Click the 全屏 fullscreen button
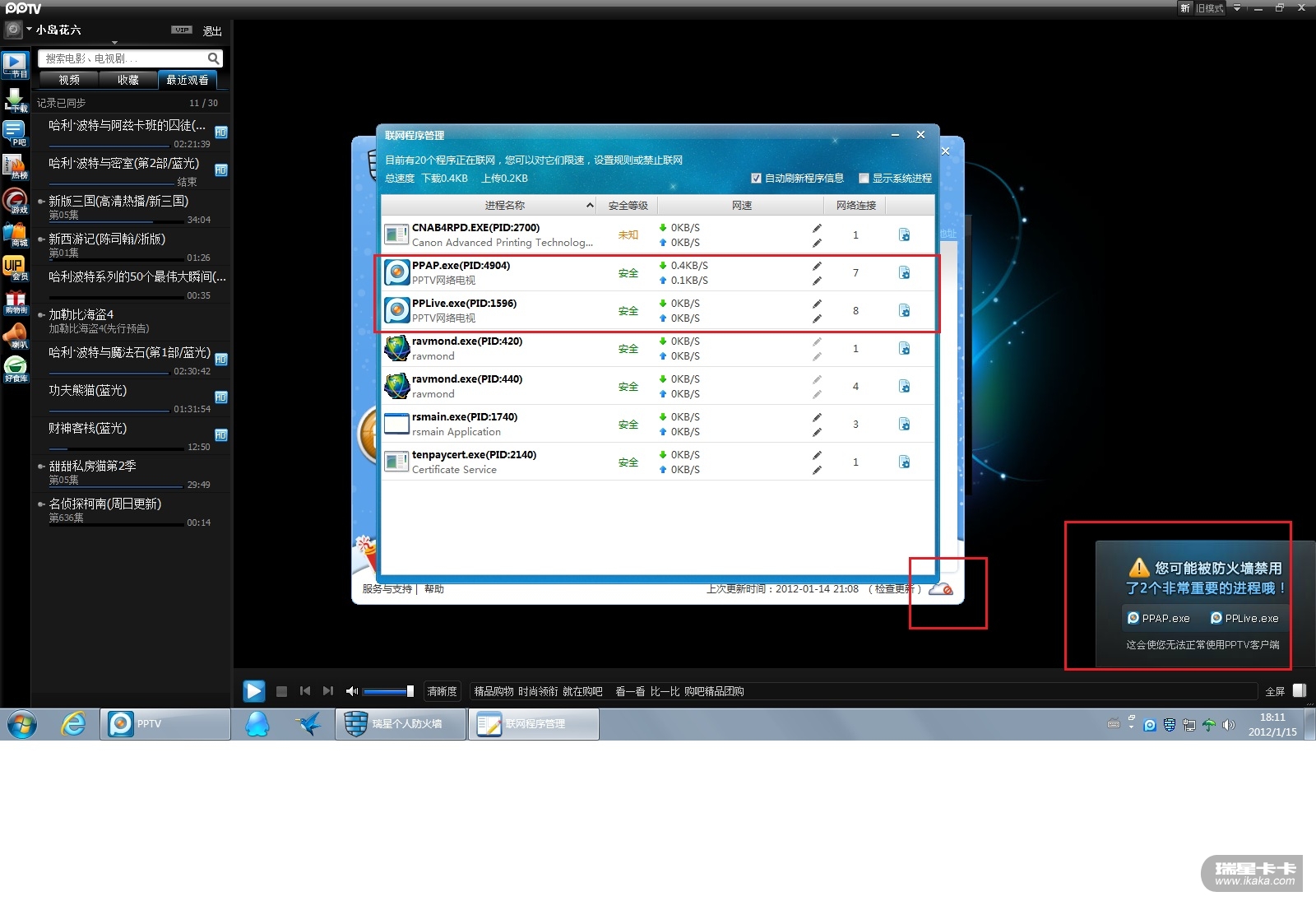This screenshot has width=1316, height=901. 1275,691
